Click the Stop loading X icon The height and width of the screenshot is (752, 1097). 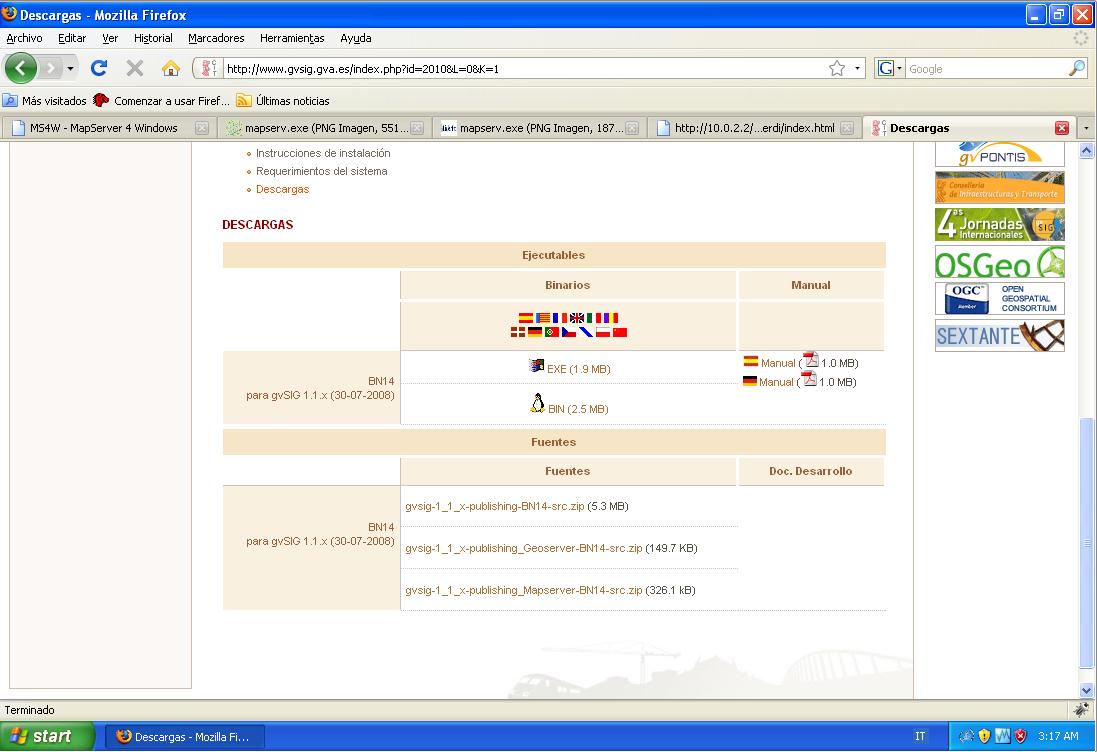pos(134,68)
